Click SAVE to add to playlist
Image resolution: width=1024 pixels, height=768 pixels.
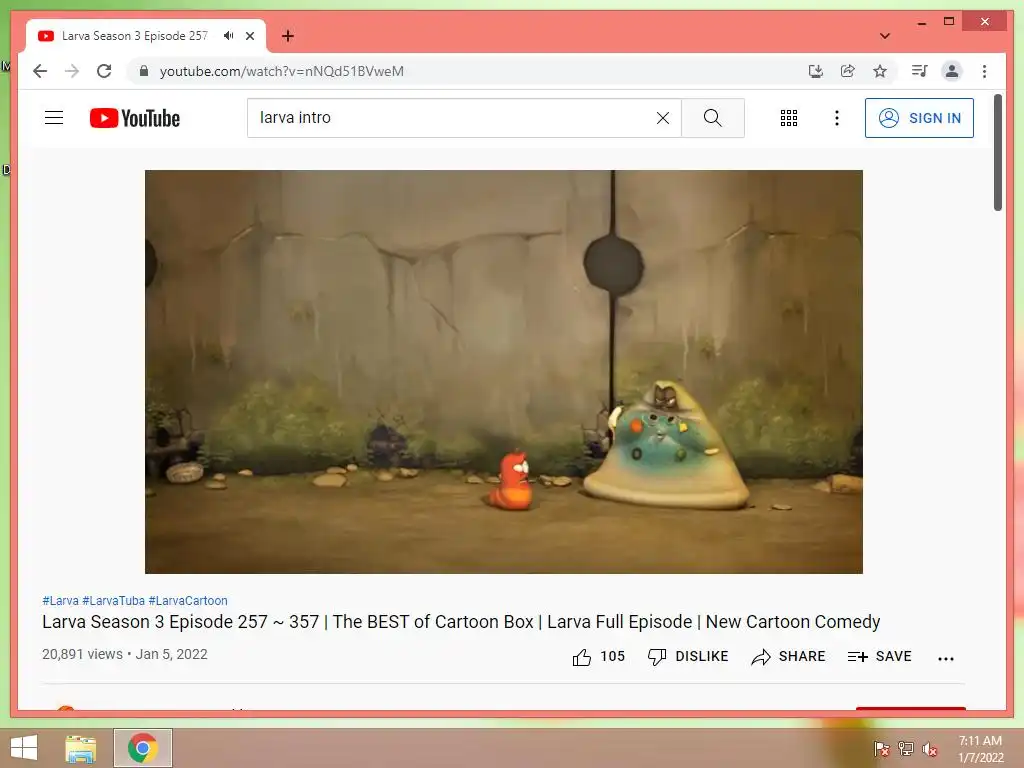(x=879, y=656)
